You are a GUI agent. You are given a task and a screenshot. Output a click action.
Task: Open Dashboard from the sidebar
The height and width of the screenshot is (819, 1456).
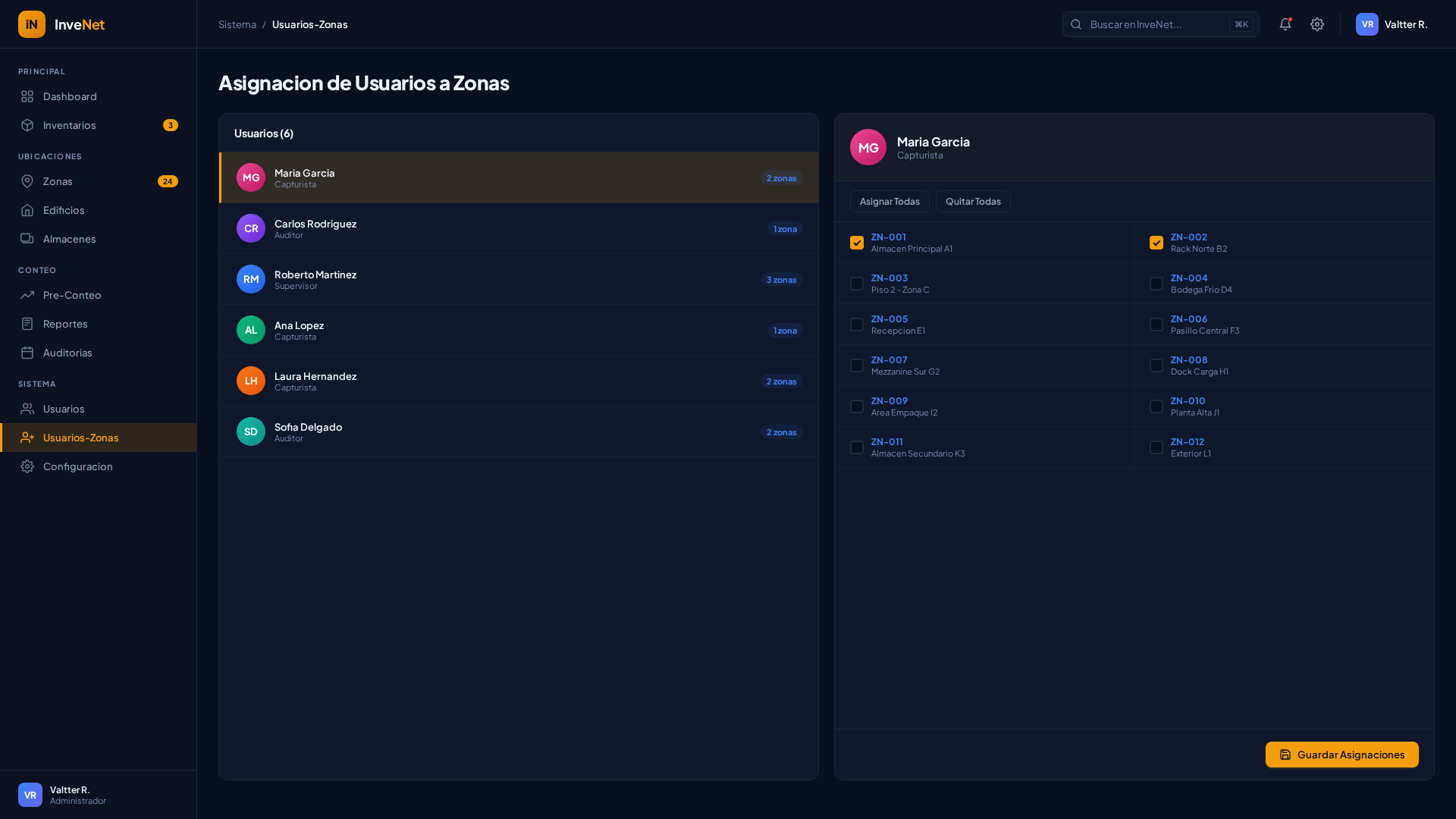click(x=70, y=96)
